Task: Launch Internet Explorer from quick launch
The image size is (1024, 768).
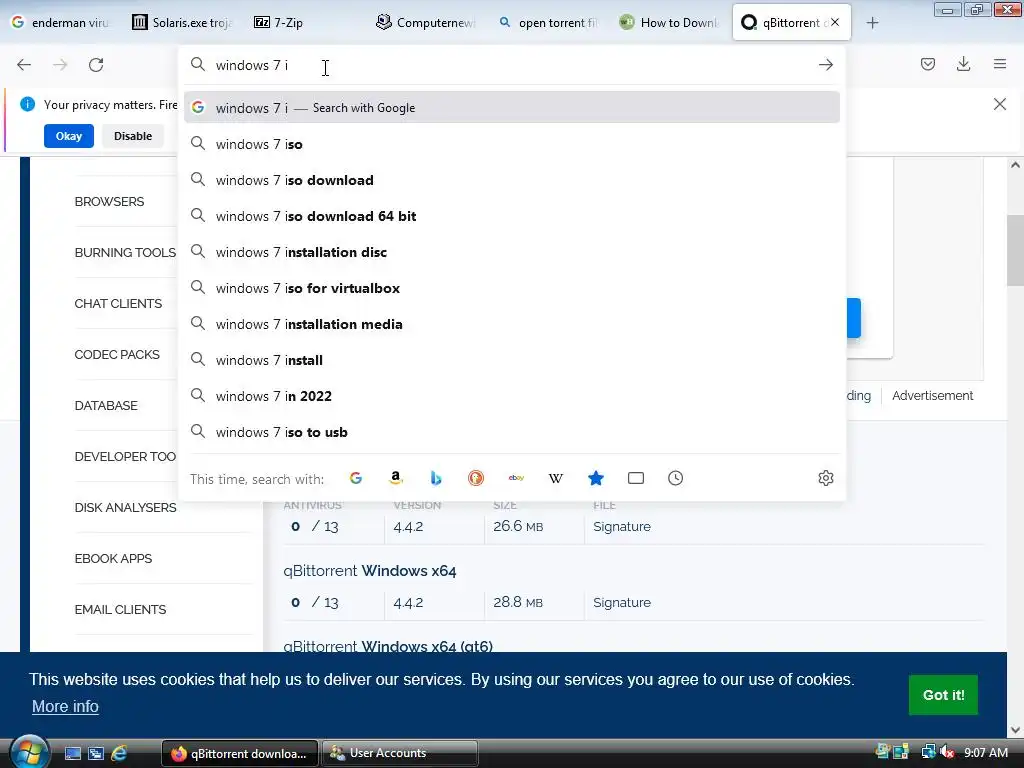Action: [x=119, y=753]
